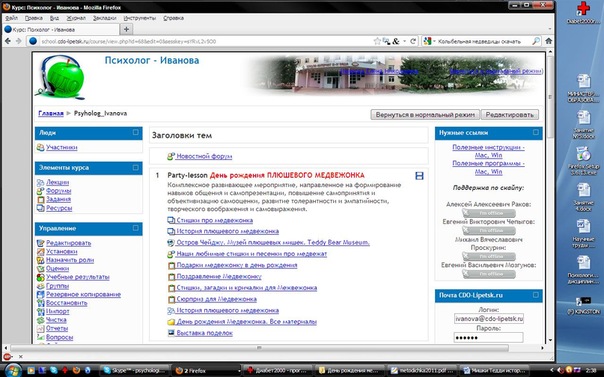Image resolution: width=604 pixels, height=377 pixels.
Task: Open the Инструменты menu
Action: pyautogui.click(x=139, y=18)
